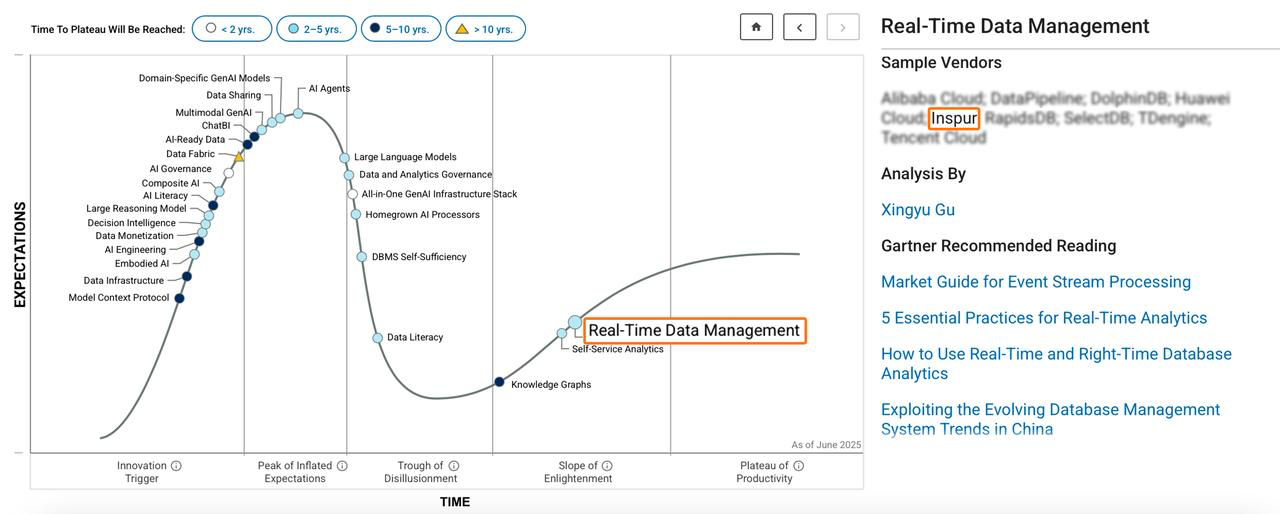Click analyst name Xingyu Gu

917,210
